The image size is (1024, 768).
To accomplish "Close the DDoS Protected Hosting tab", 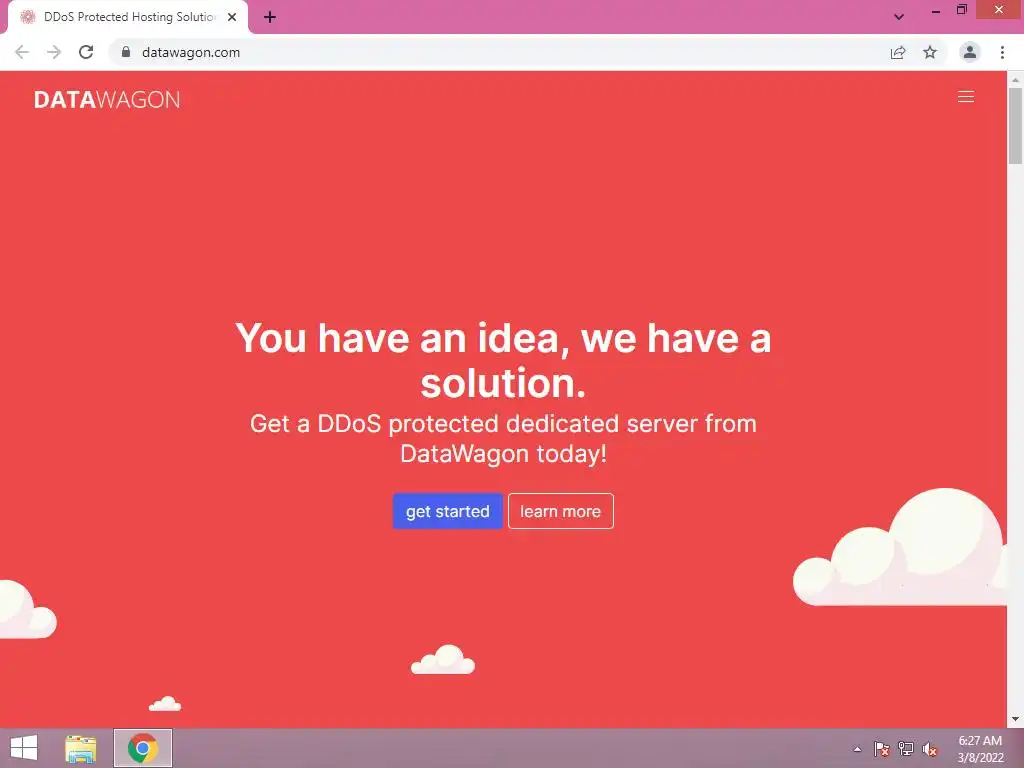I will pyautogui.click(x=232, y=17).
